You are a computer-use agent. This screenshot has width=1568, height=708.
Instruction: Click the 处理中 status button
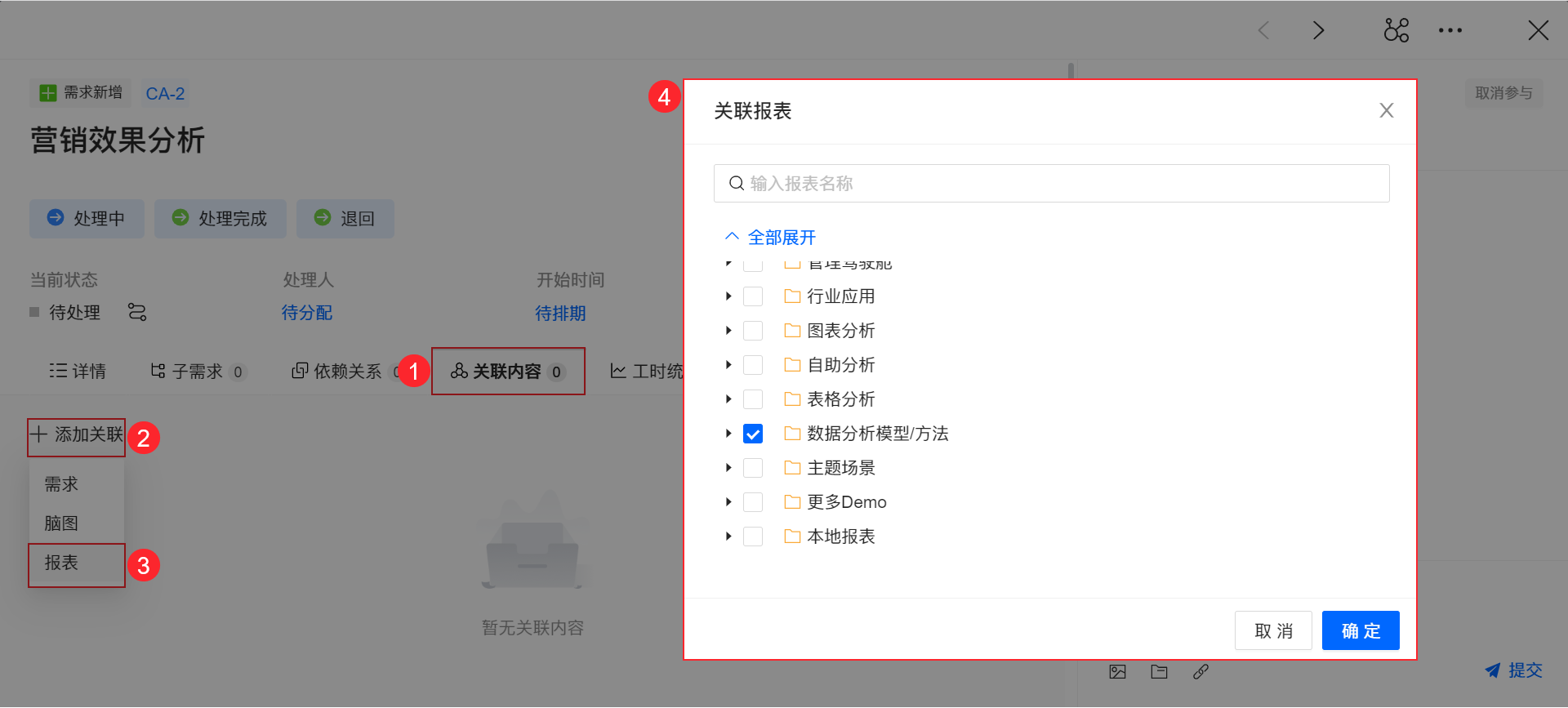[87, 219]
